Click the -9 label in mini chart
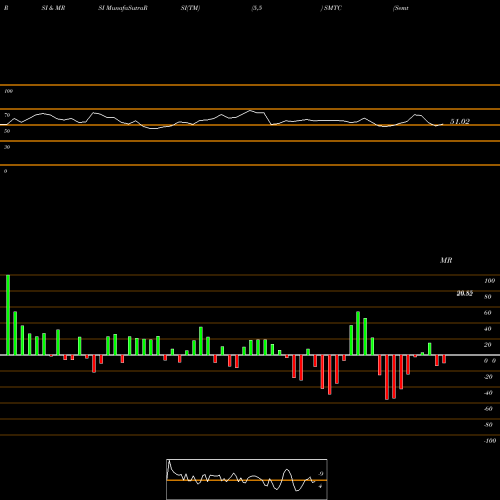The image size is (500, 500). coord(320,474)
